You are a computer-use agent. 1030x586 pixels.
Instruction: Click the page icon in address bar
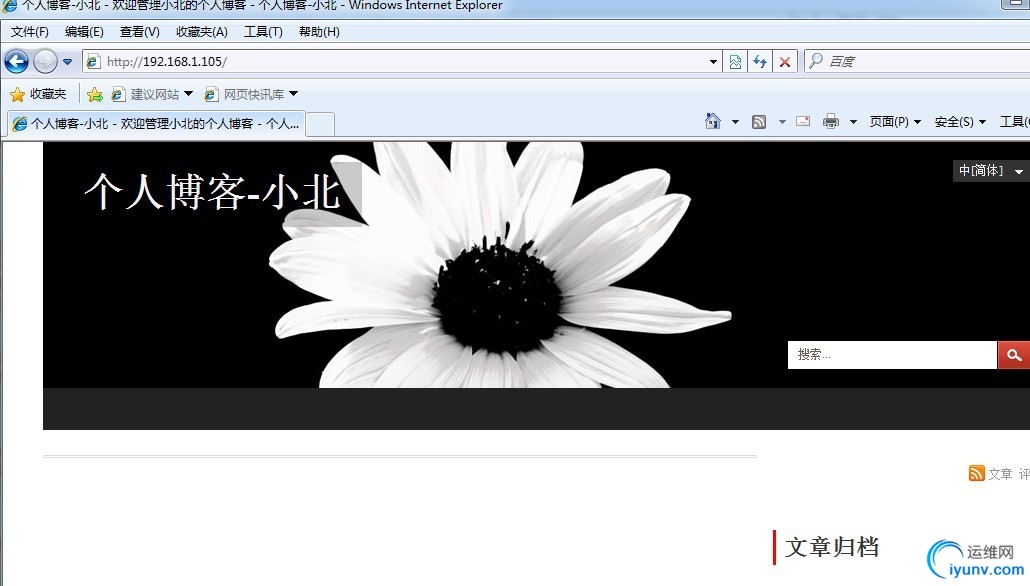click(93, 62)
